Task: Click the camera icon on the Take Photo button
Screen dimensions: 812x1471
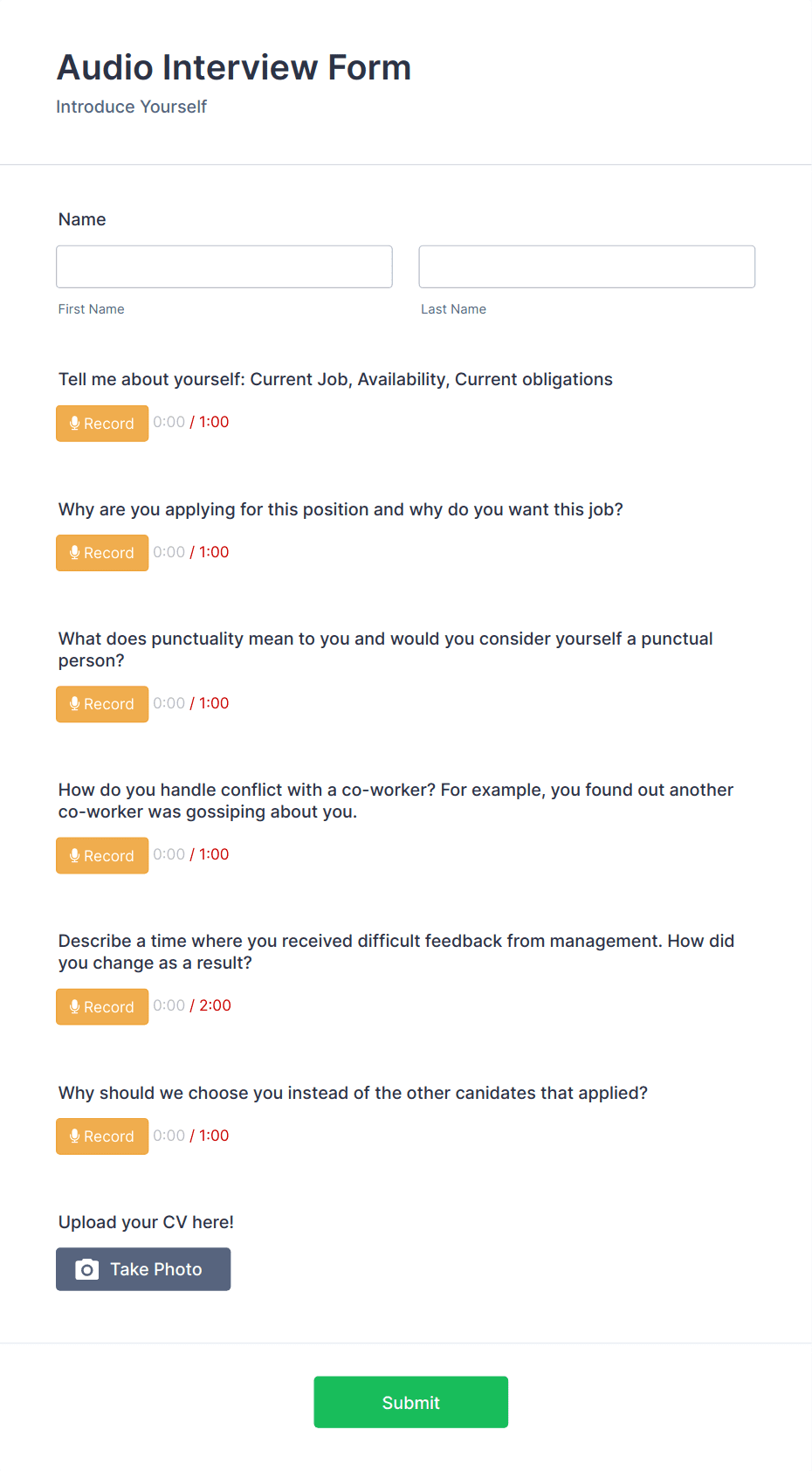Action: click(x=86, y=1268)
